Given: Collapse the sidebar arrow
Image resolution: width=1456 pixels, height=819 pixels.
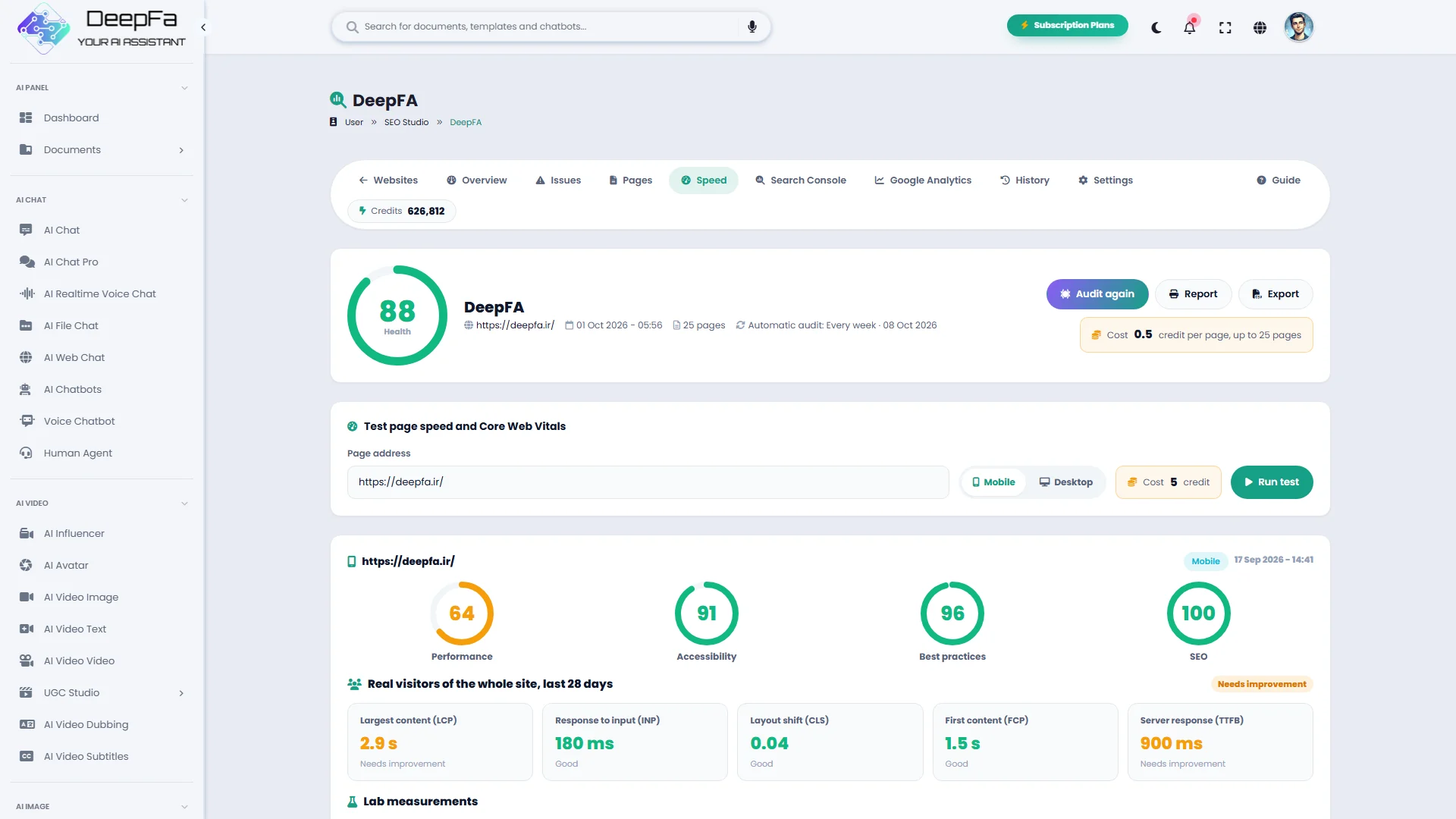Looking at the screenshot, I should 203,27.
